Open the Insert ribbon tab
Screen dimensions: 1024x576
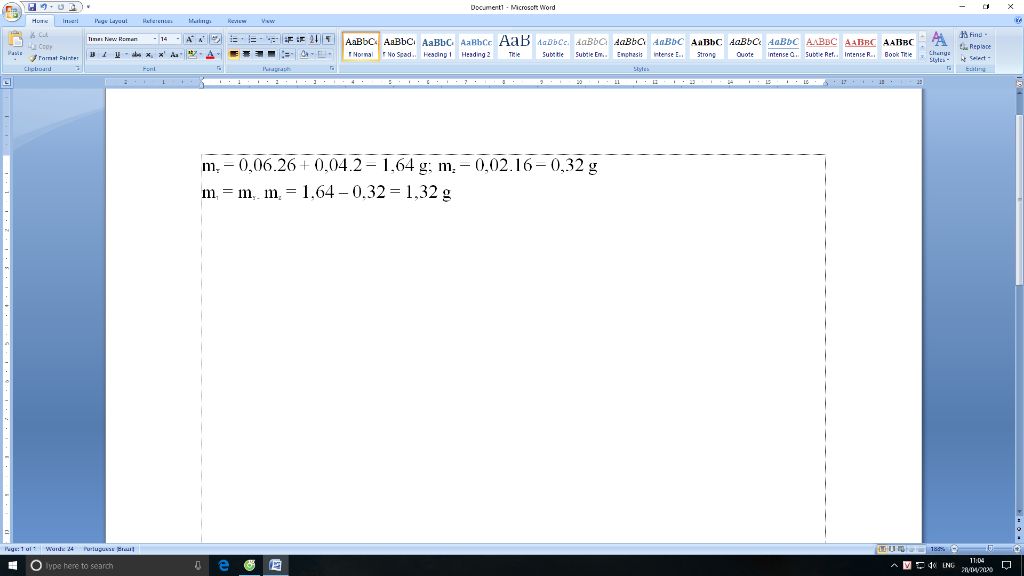point(71,21)
